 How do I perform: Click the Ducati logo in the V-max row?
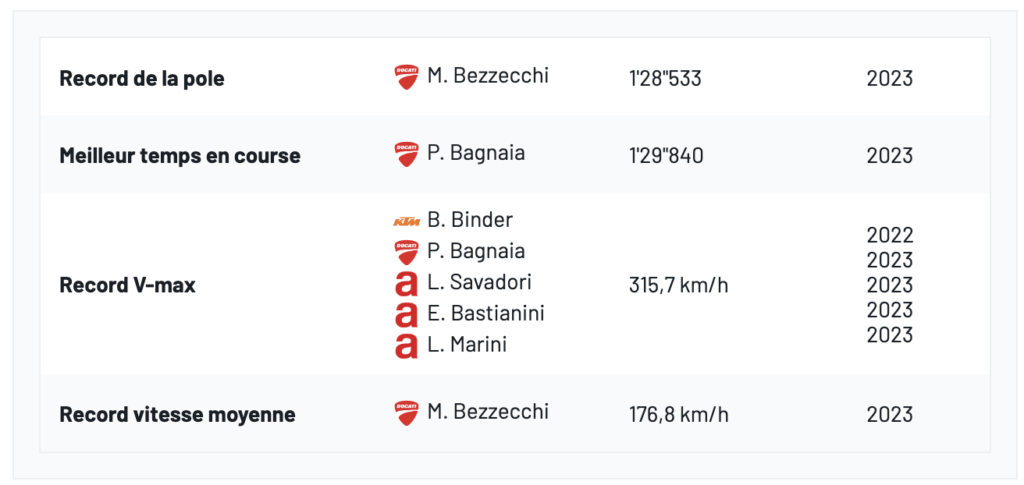click(x=406, y=252)
